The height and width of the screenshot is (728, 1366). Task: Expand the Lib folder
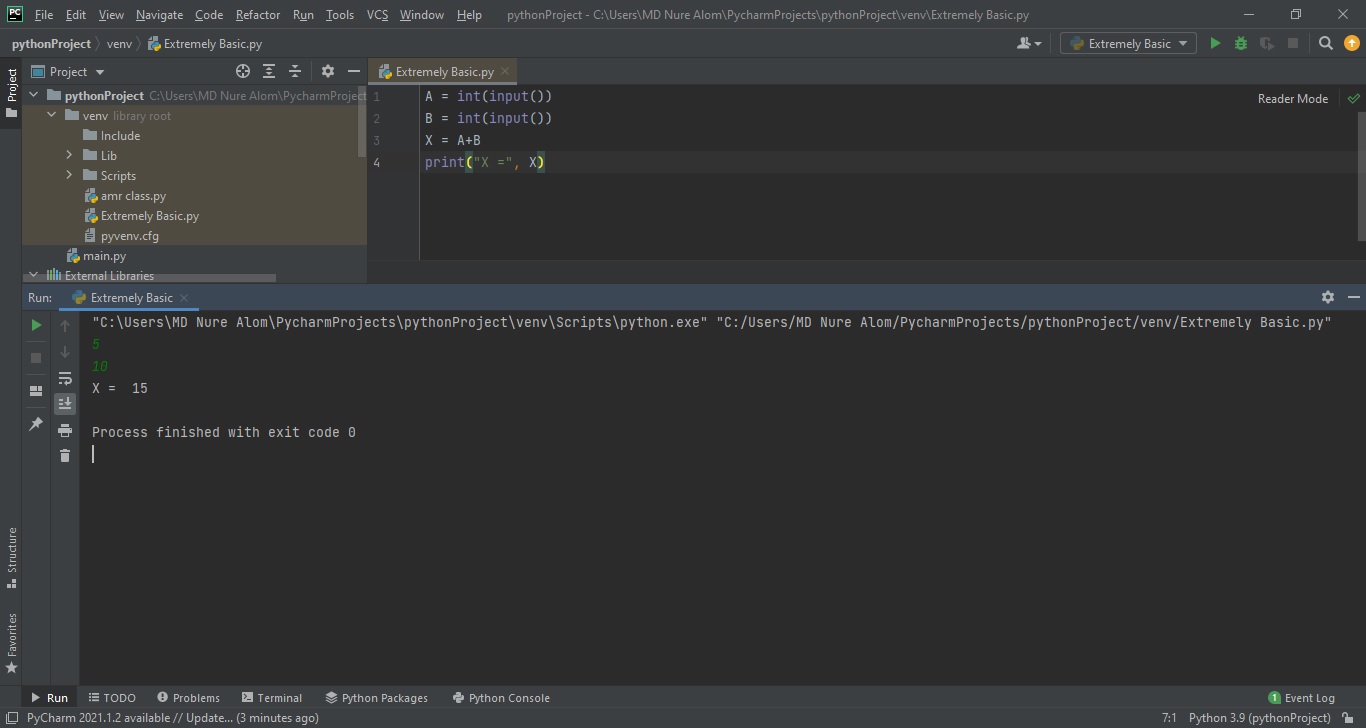pyautogui.click(x=69, y=155)
